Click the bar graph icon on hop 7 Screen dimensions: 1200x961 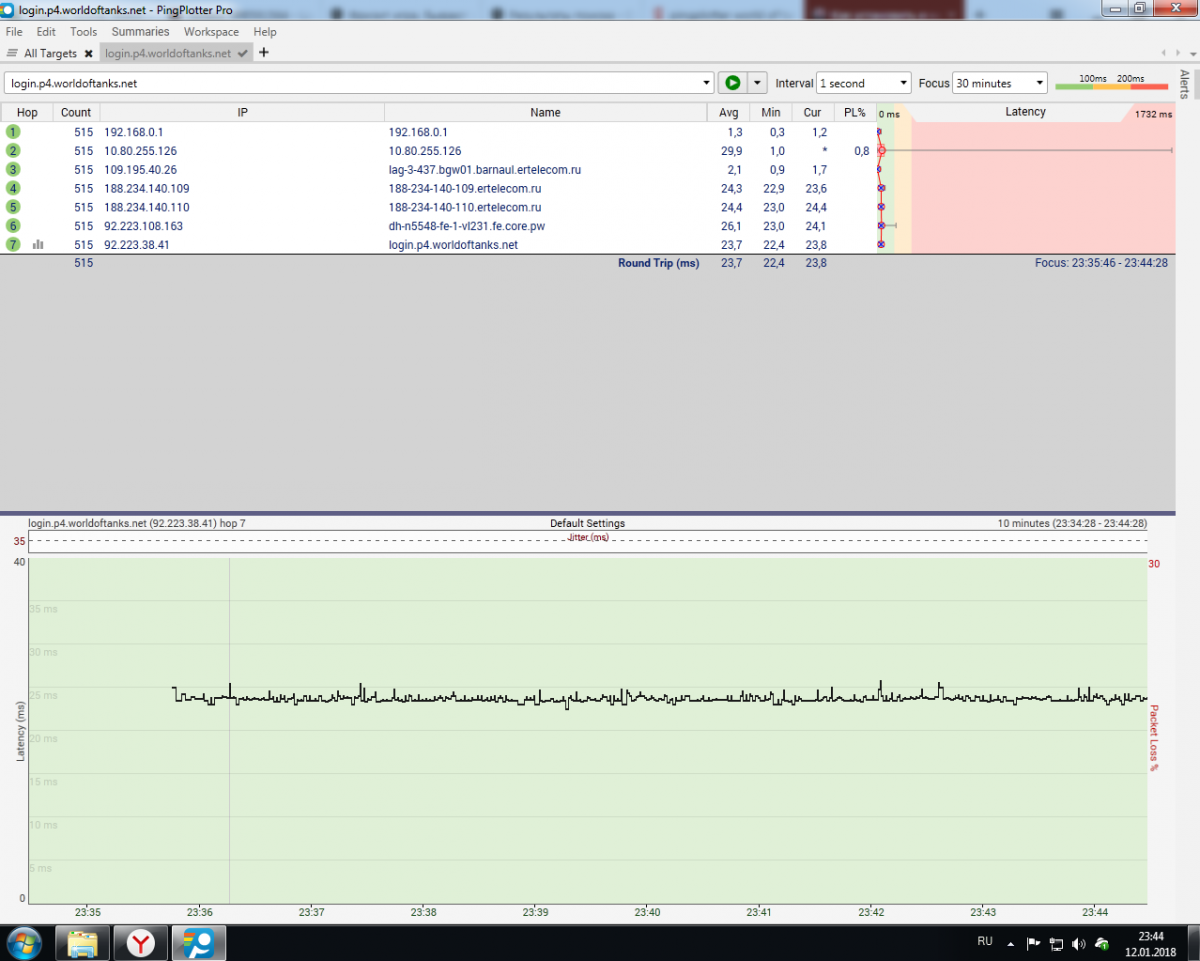(38, 244)
